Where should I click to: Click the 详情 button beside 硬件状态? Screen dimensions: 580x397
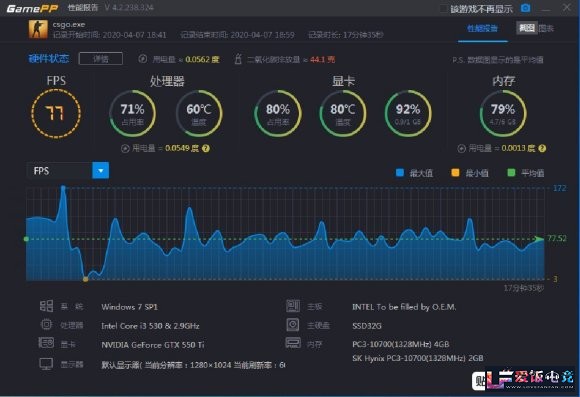101,59
